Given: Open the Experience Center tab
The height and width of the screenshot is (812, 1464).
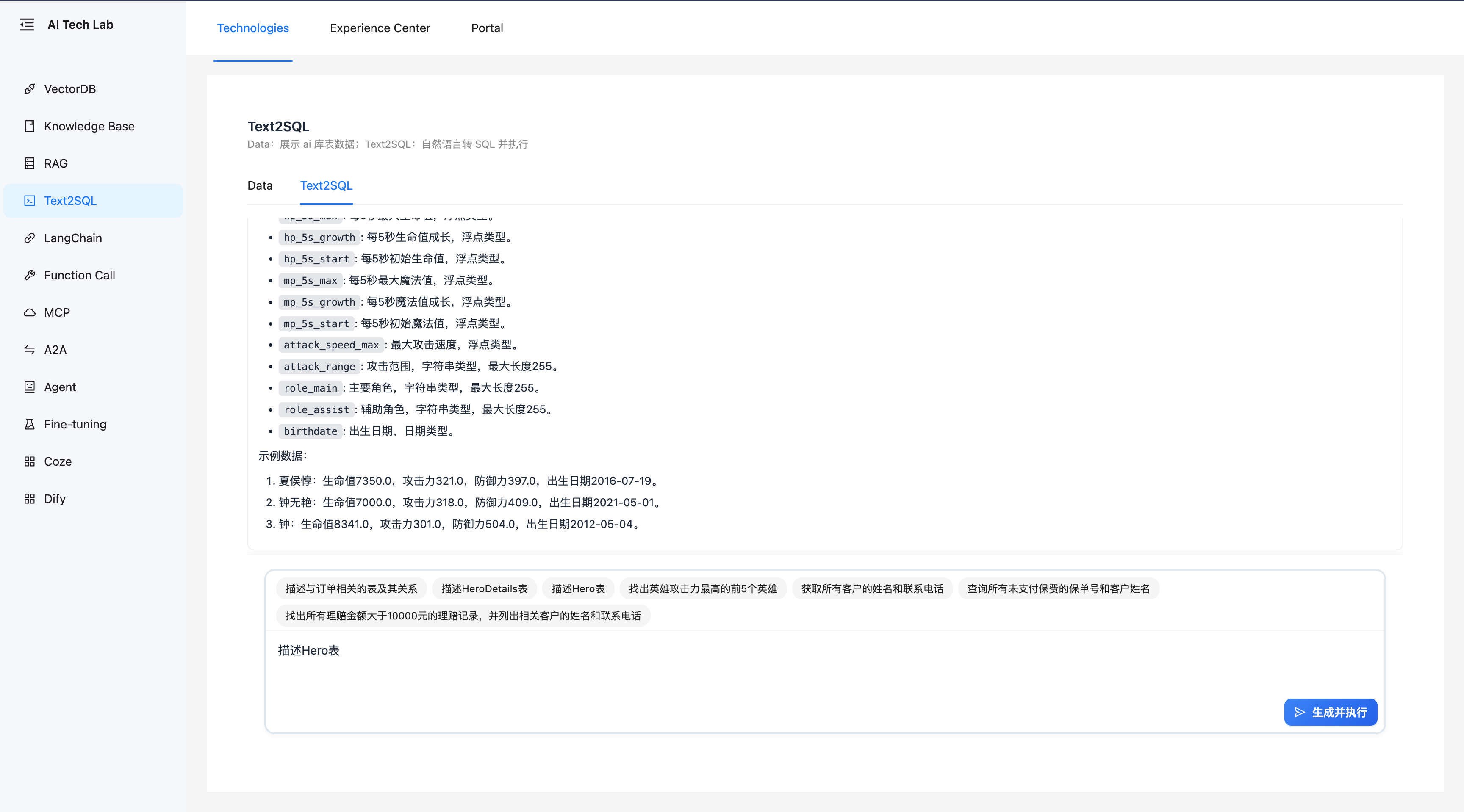Looking at the screenshot, I should (x=380, y=28).
